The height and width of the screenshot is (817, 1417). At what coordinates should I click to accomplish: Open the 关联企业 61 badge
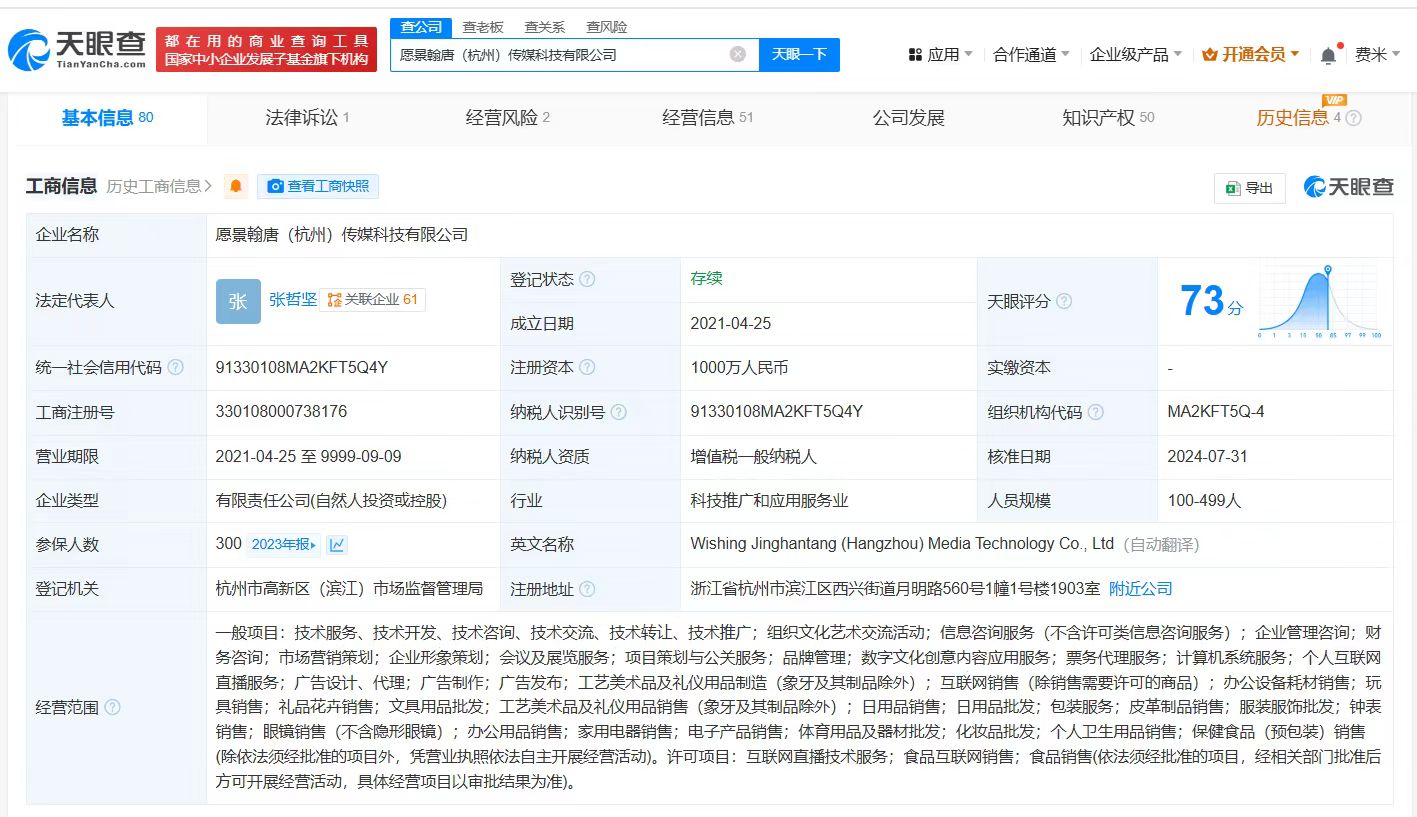[373, 299]
